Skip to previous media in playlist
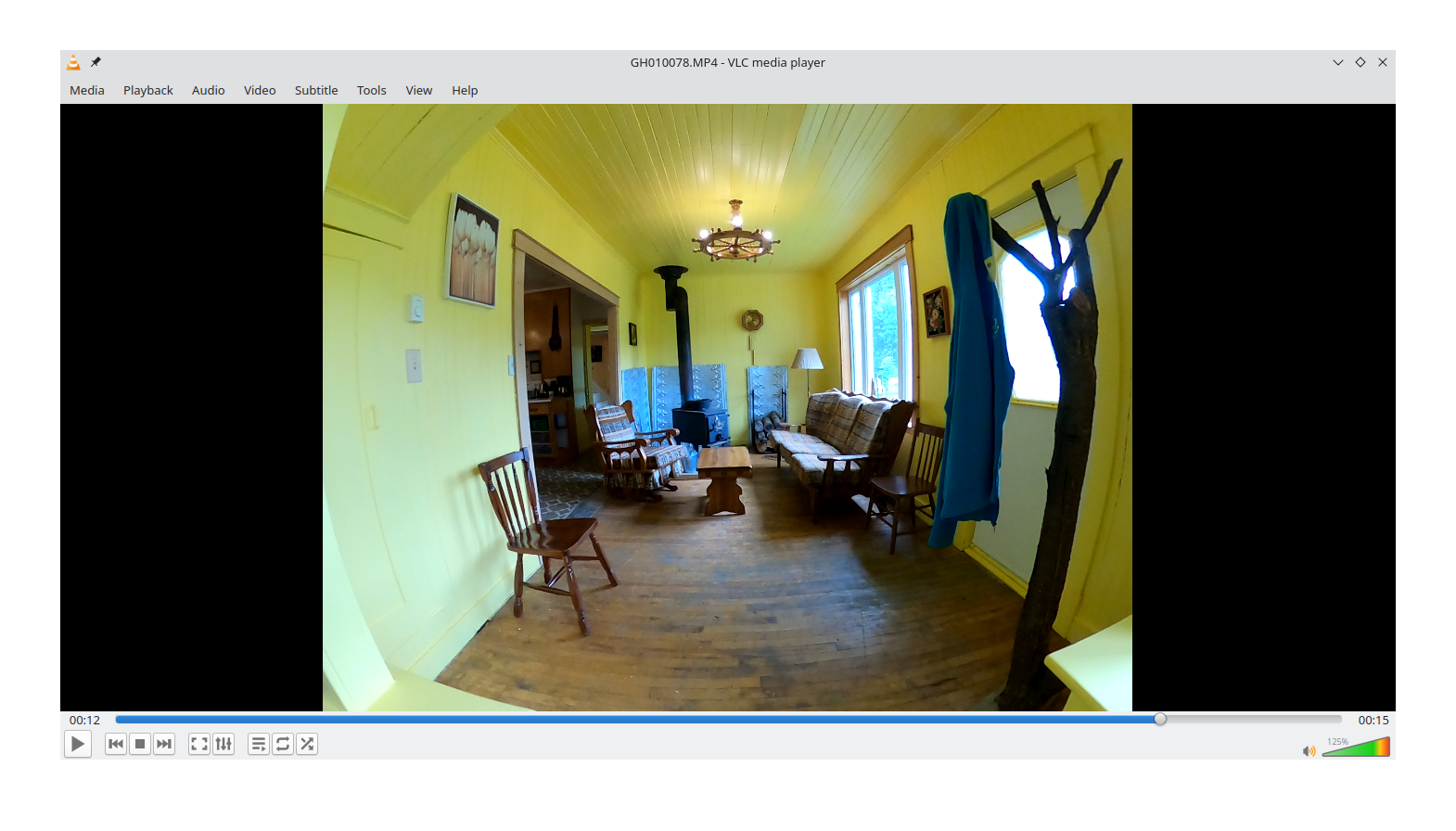This screenshot has width=1456, height=831. [116, 744]
